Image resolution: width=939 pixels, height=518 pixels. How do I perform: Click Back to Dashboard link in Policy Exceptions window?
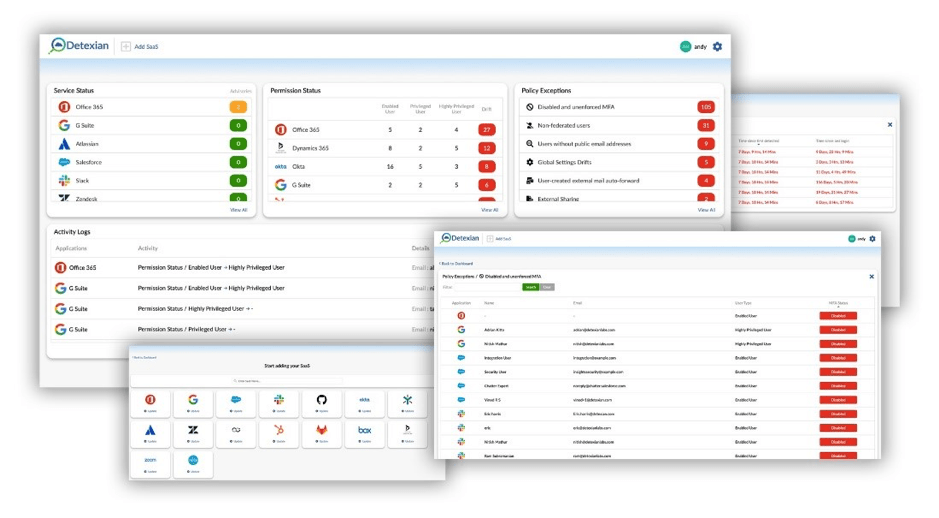pyautogui.click(x=456, y=263)
